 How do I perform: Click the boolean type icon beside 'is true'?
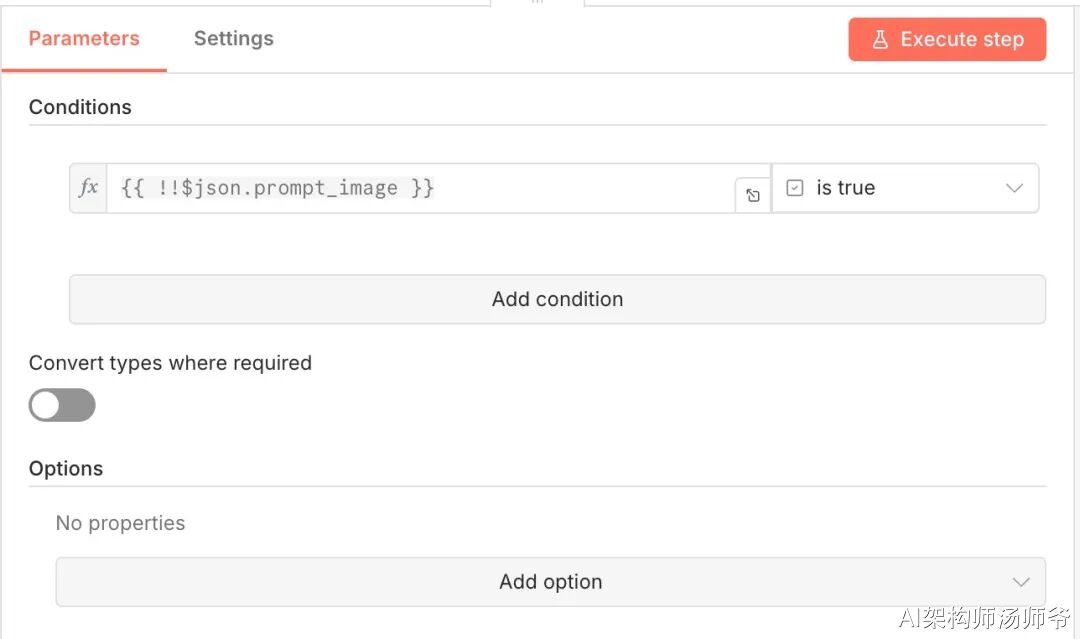pos(795,188)
